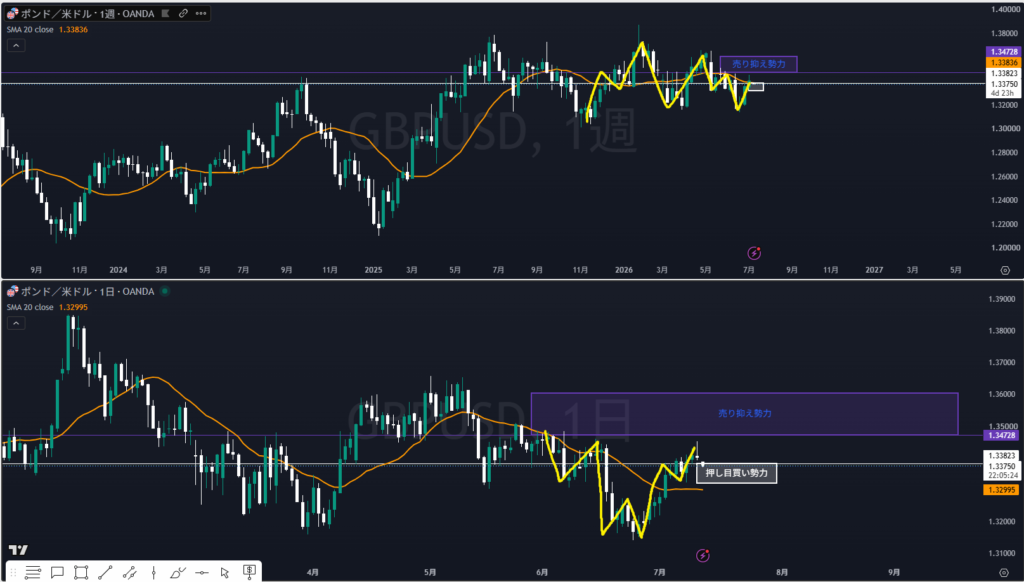The width and height of the screenshot is (1024, 582).
Task: Click the green market status dot on daily chart
Action: click(x=165, y=291)
